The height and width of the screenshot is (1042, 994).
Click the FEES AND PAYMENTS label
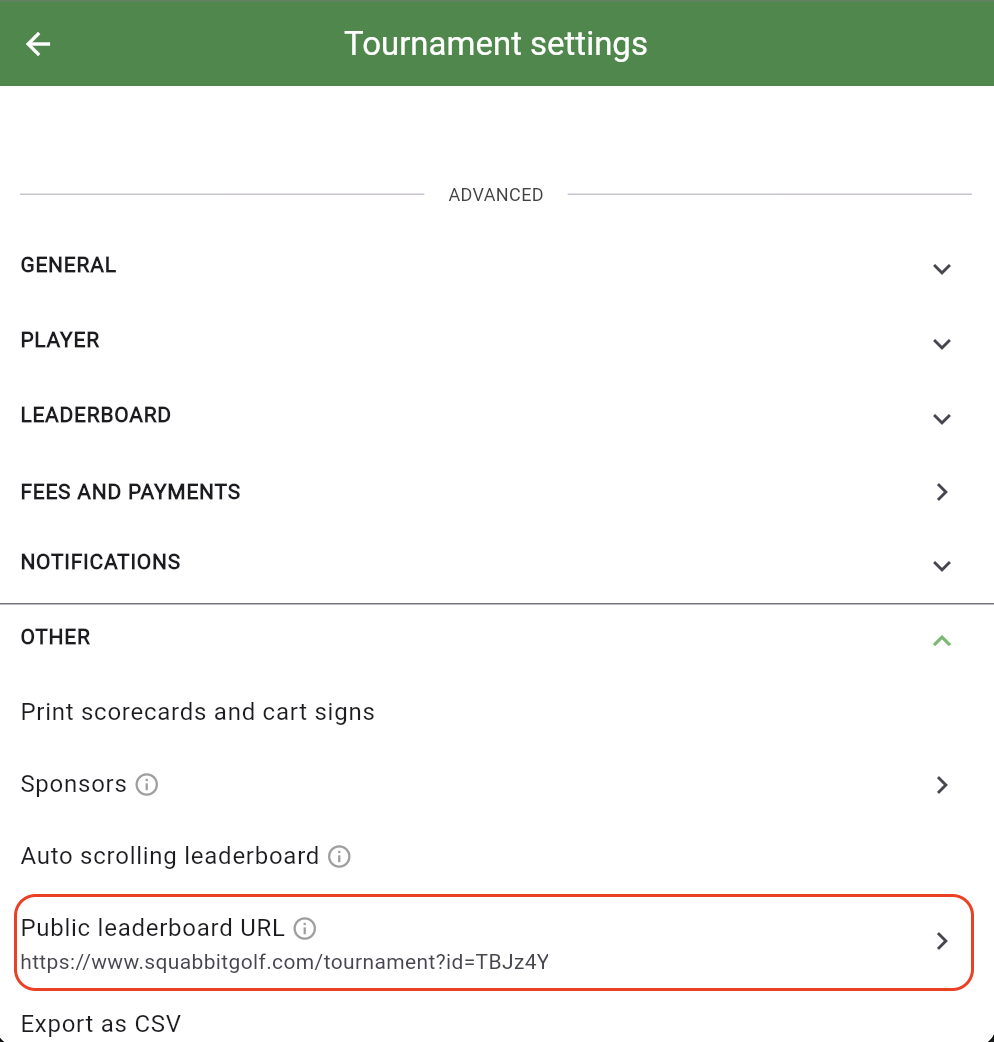coord(131,492)
